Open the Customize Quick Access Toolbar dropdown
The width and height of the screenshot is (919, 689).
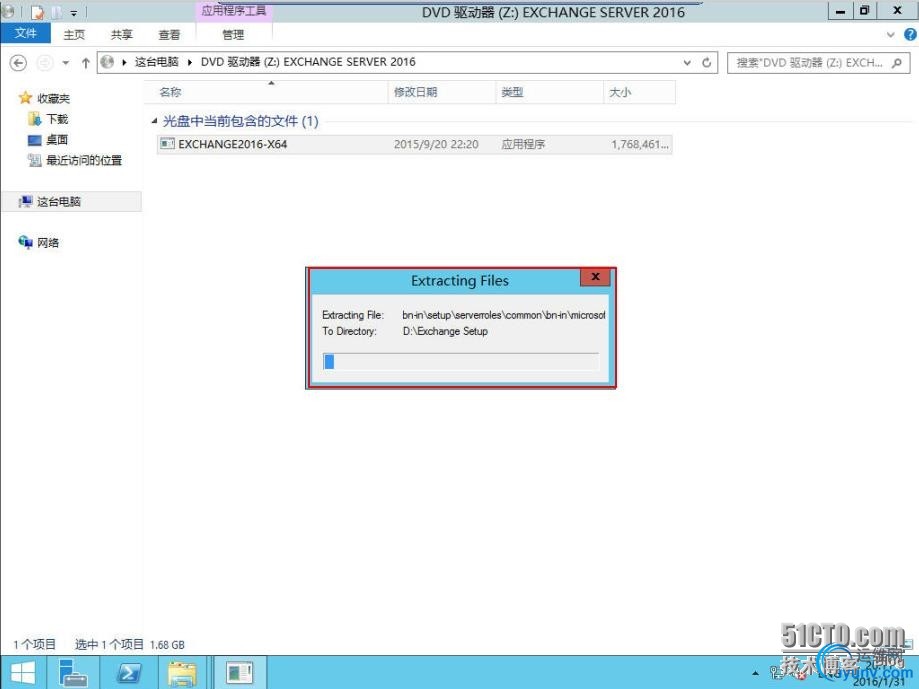(74, 12)
